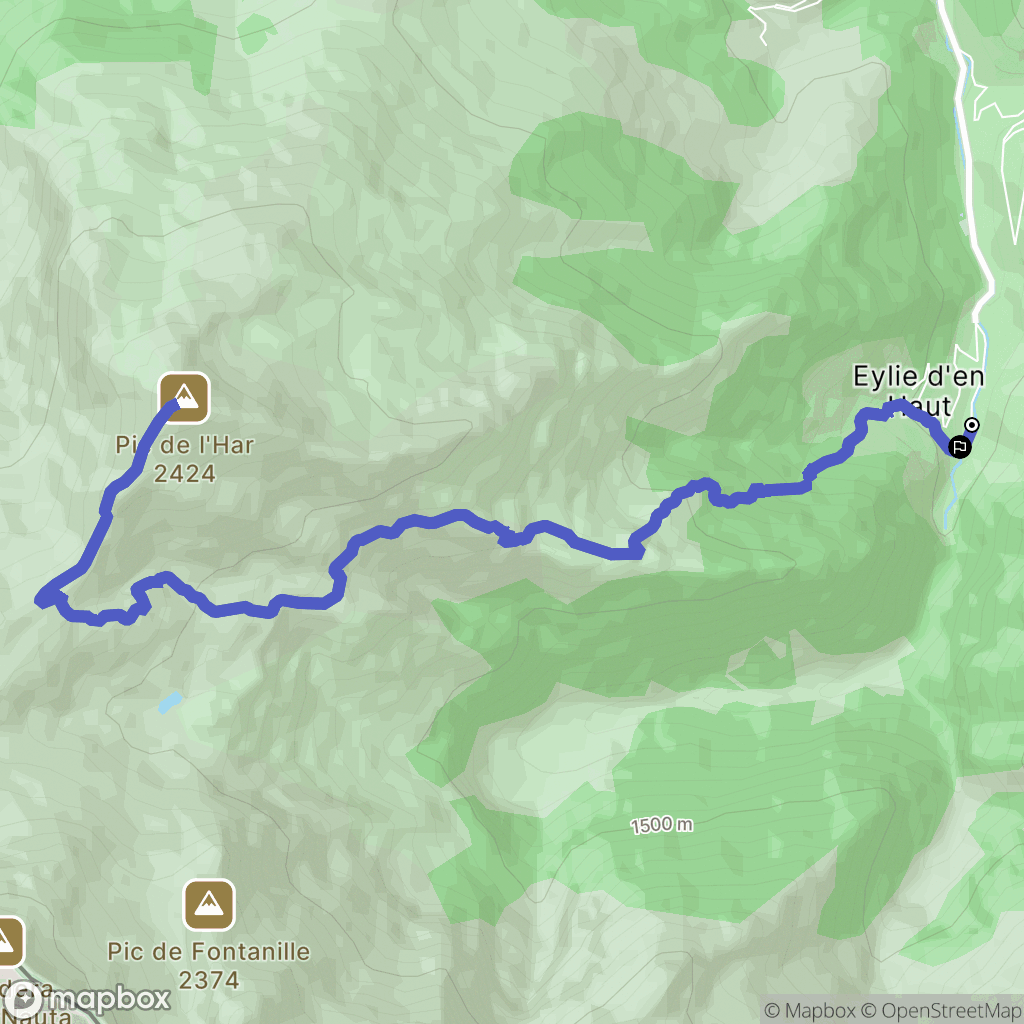Click the 2424 elevation number
This screenshot has width=1024, height=1024.
click(x=184, y=473)
